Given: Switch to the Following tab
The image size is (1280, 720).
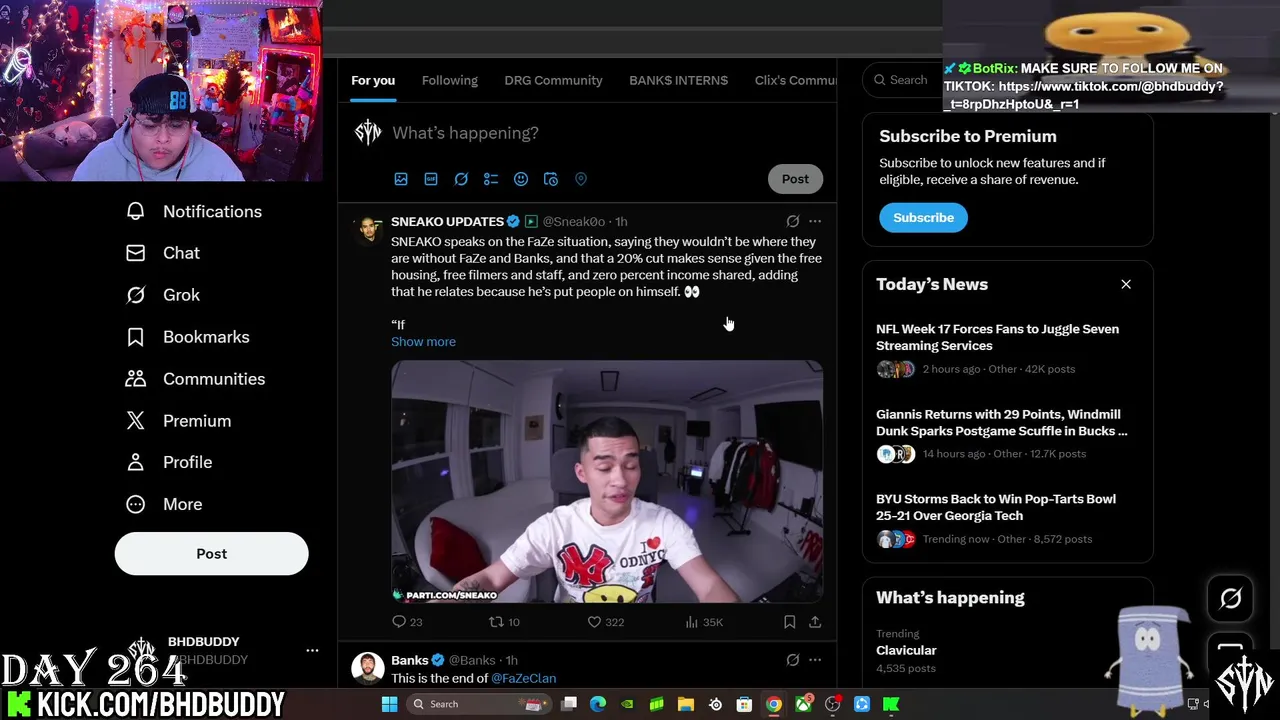Looking at the screenshot, I should 450,80.
